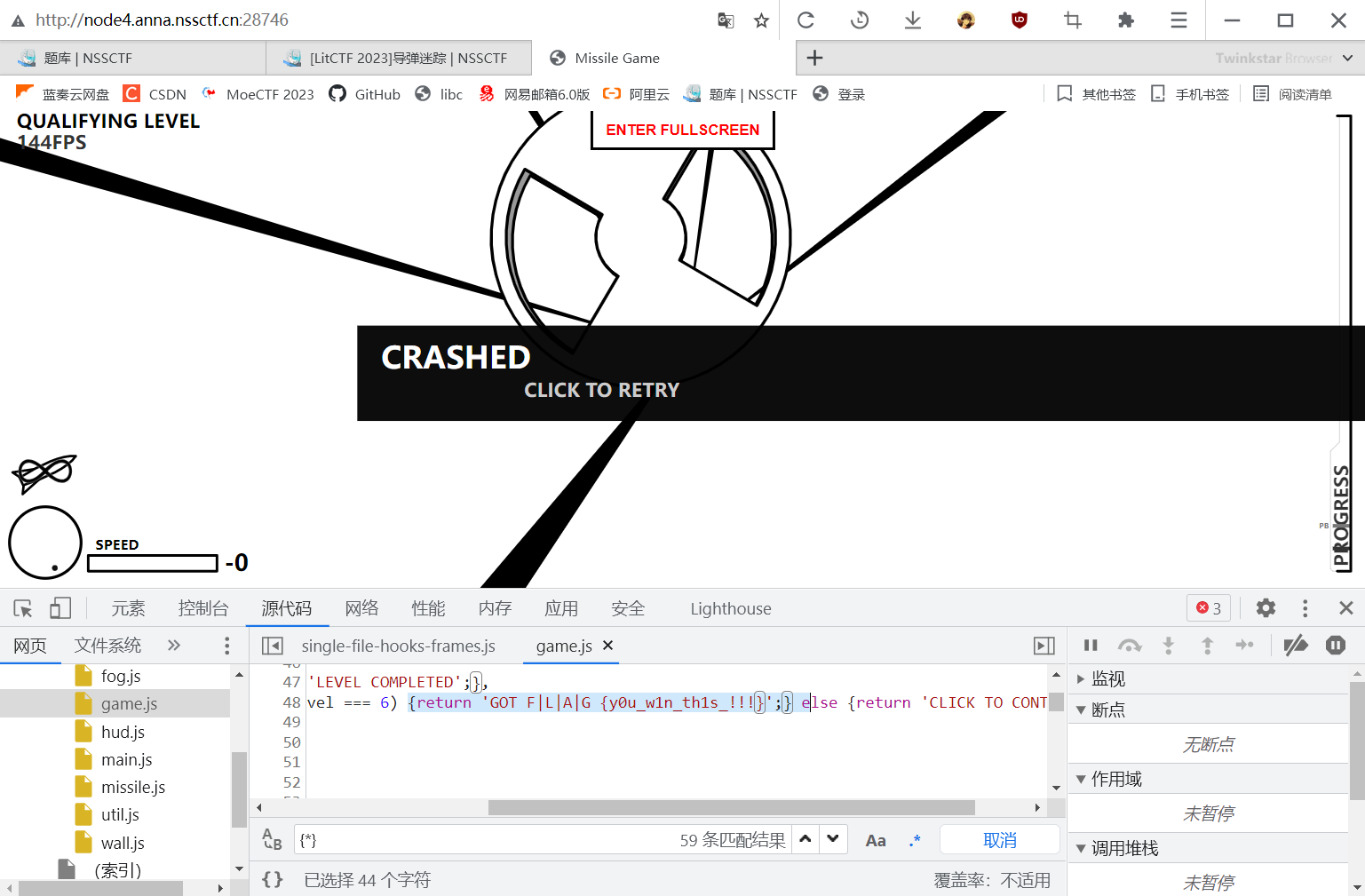Show more navigator tabs chevron
This screenshot has width=1365, height=896.
pyautogui.click(x=174, y=646)
